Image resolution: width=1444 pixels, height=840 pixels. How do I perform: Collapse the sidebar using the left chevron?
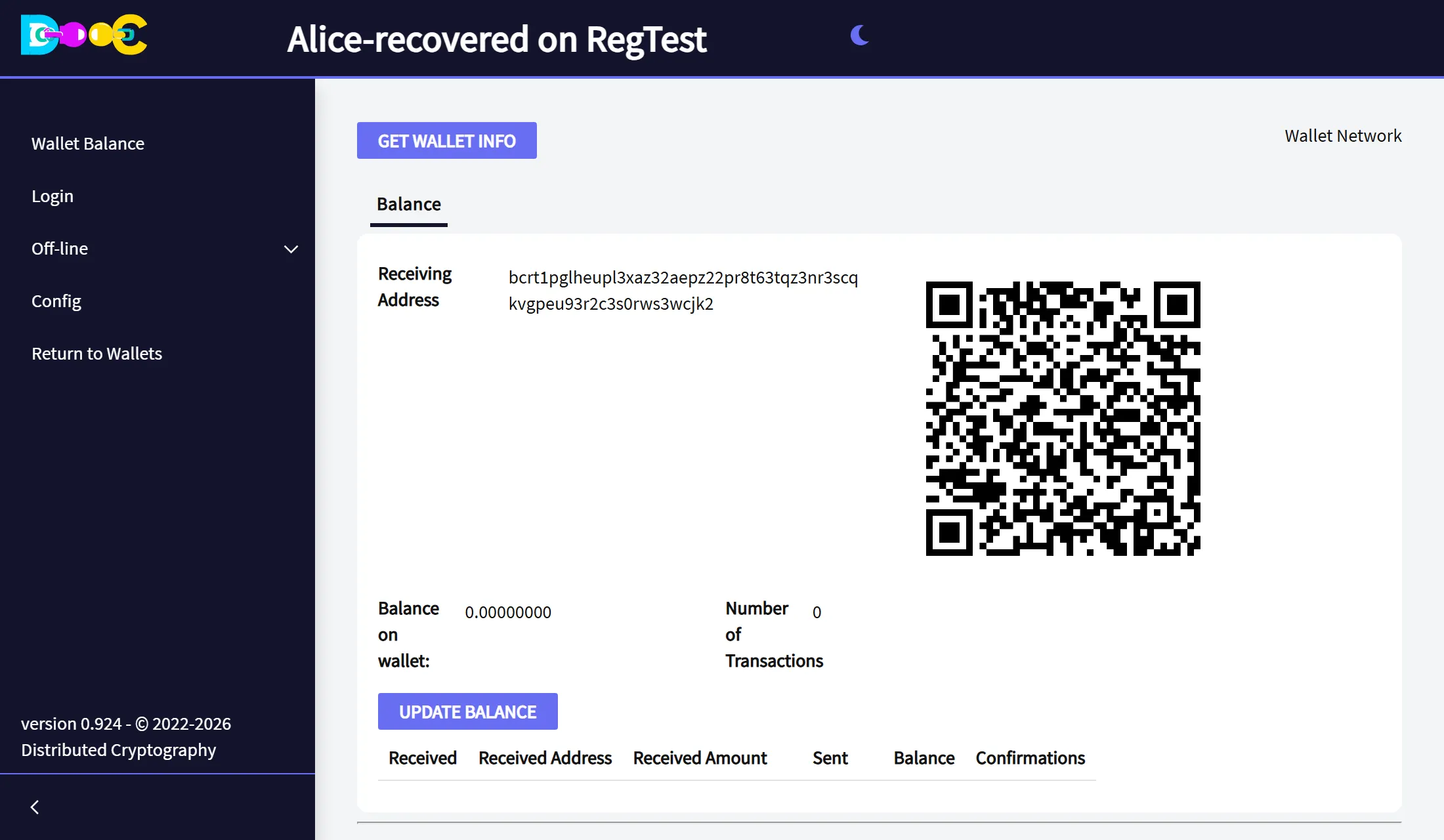coord(35,807)
